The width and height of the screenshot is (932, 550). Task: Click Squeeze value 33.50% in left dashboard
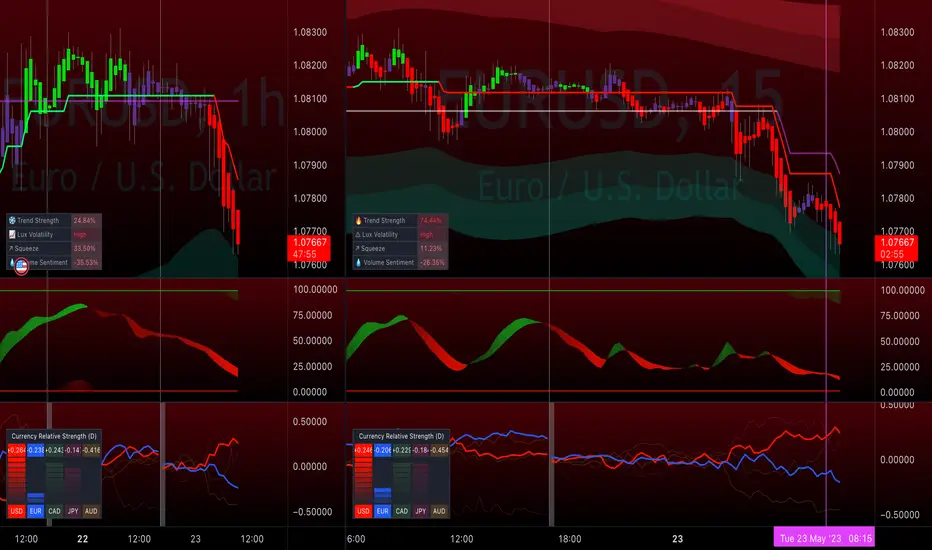[x=84, y=249]
